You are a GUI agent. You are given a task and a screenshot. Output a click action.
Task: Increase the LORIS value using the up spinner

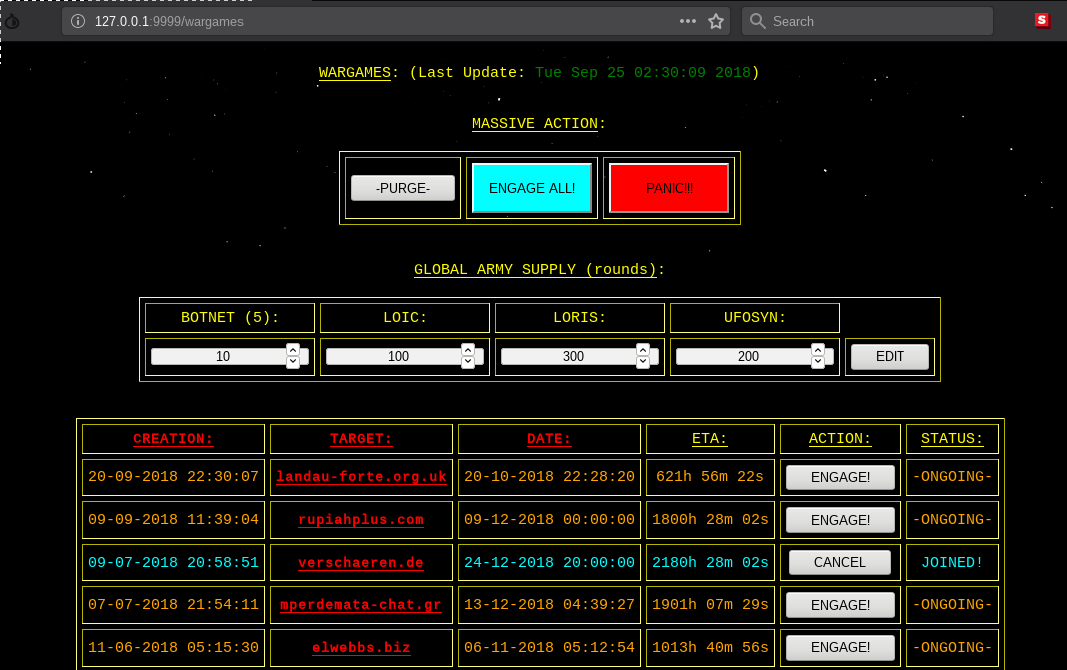pyautogui.click(x=643, y=350)
